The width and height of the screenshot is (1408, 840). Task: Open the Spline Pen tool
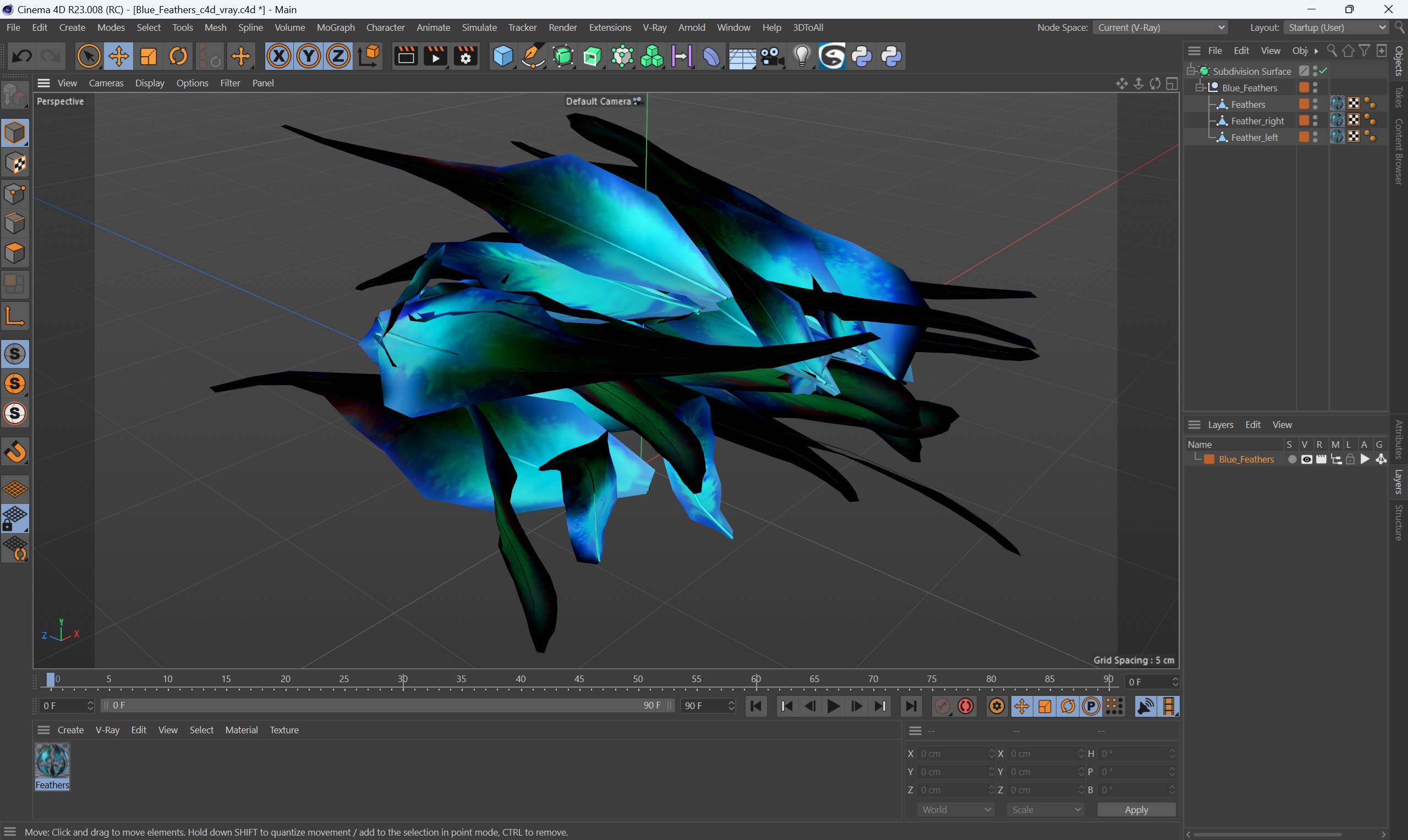tap(533, 56)
